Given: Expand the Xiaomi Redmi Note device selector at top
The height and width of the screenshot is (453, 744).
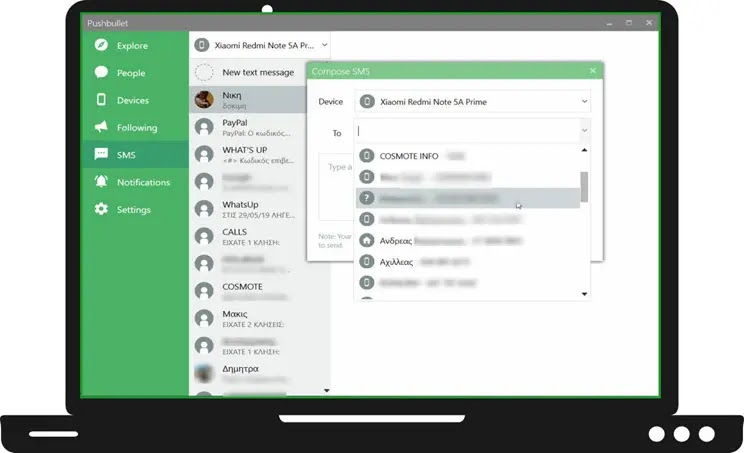Looking at the screenshot, I should (260, 45).
